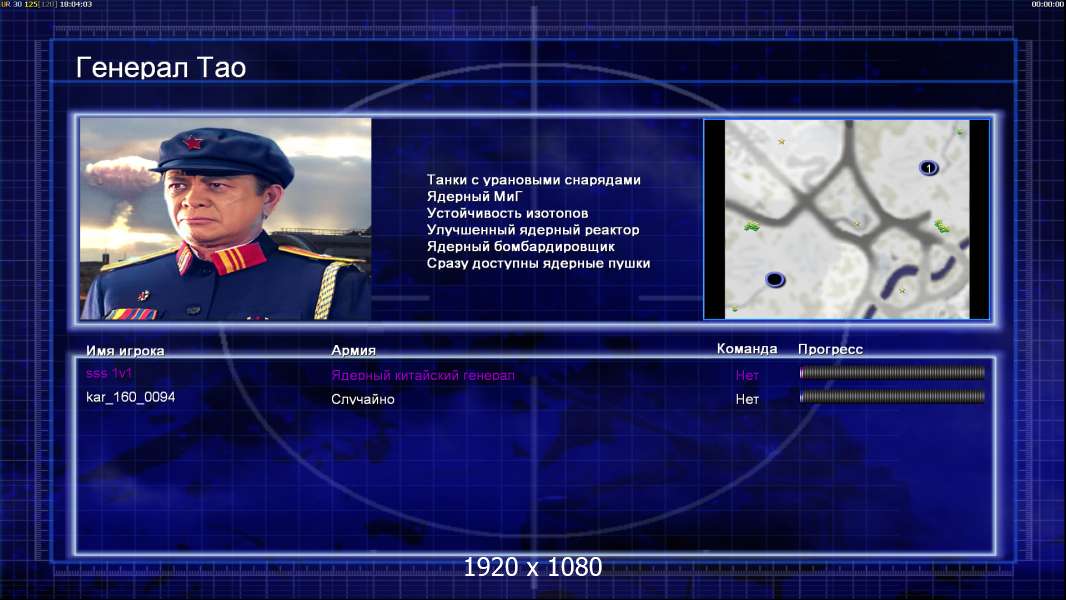Click the «Армия» column header

pos(354,350)
